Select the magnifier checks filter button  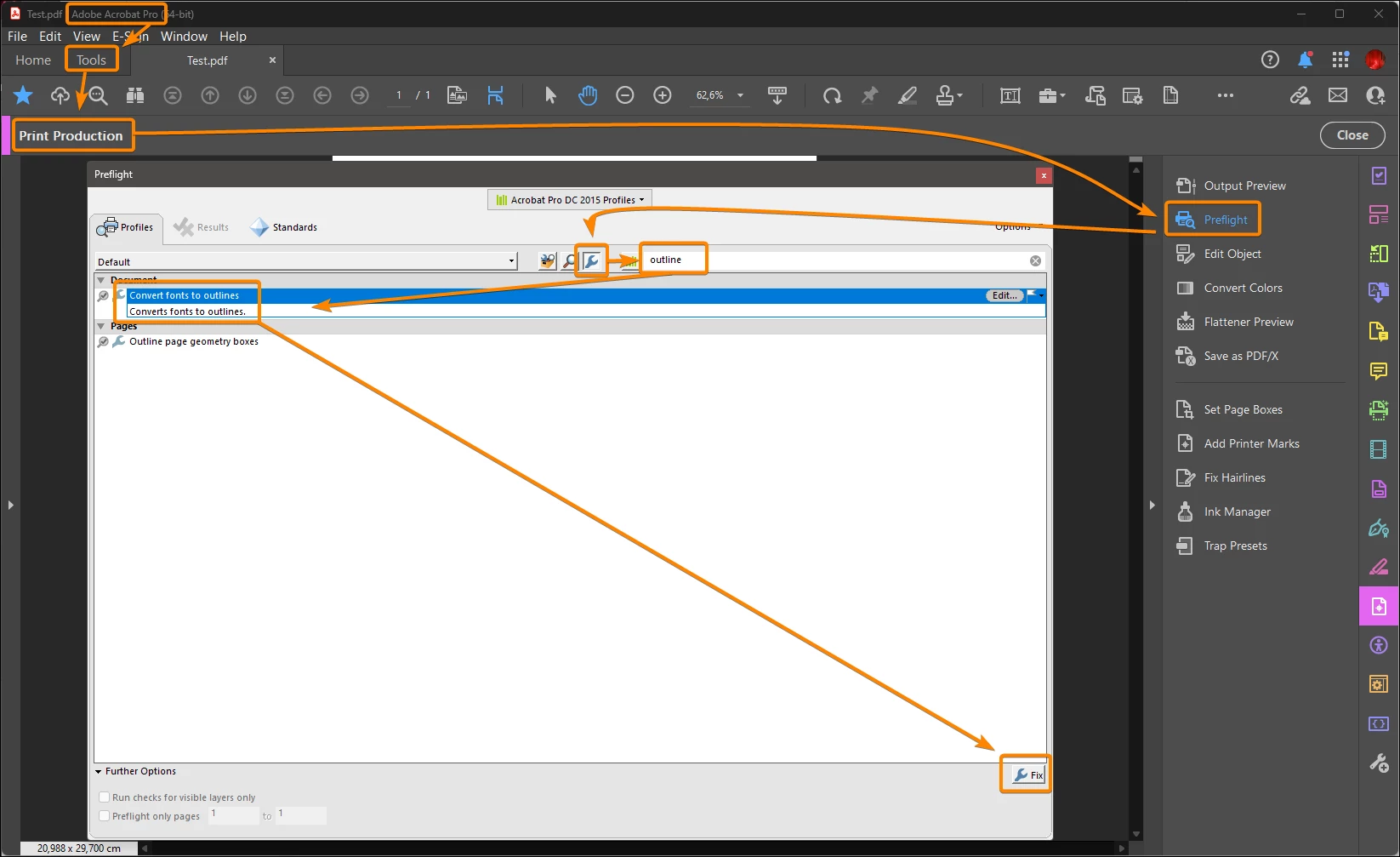[569, 261]
